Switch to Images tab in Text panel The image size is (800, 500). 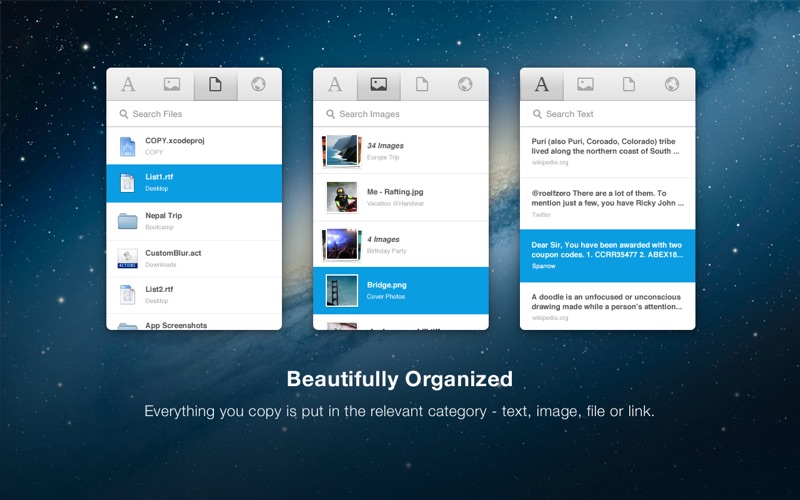tap(585, 84)
